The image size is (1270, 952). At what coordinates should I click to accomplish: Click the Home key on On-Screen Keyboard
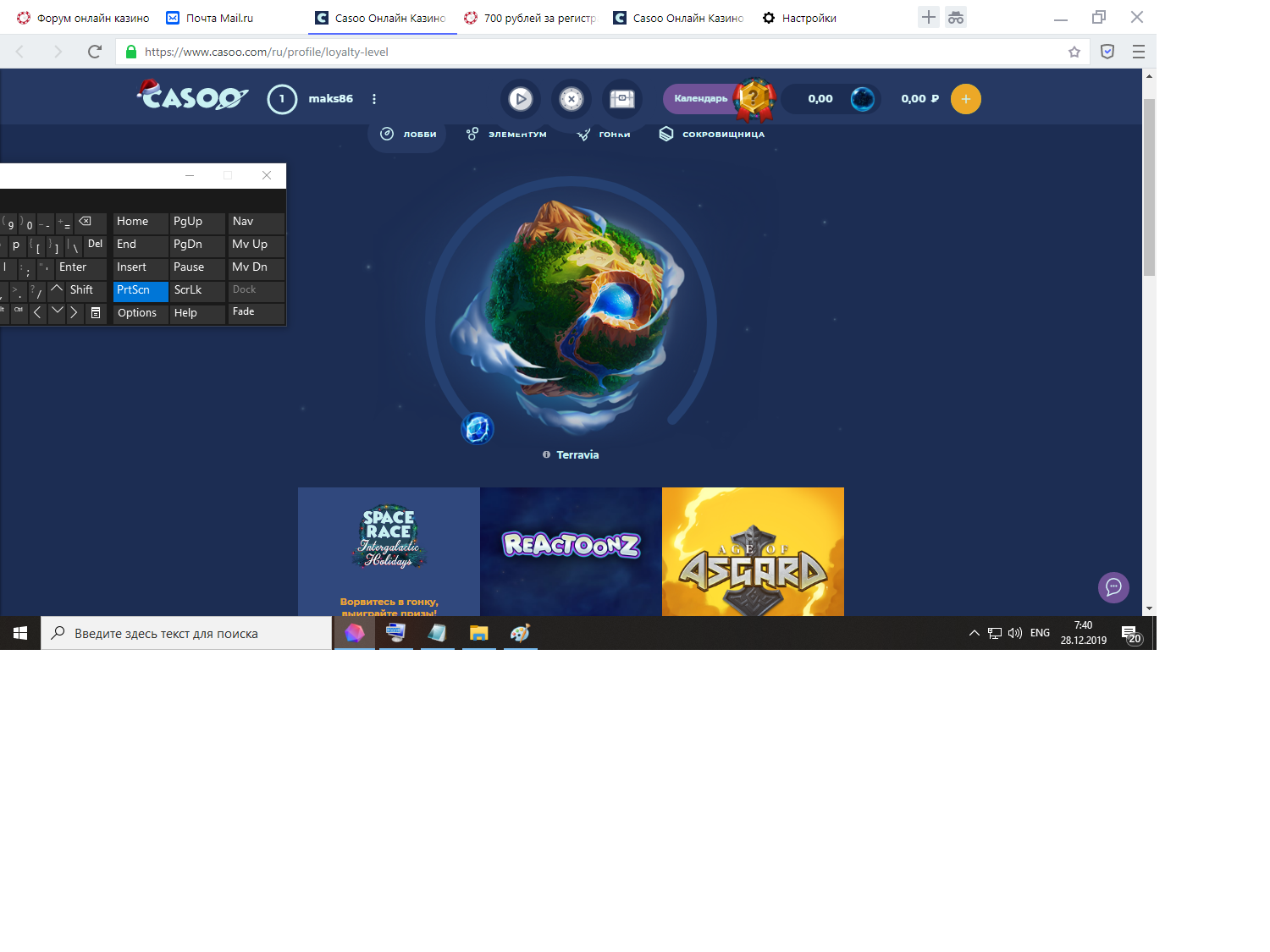(x=141, y=222)
